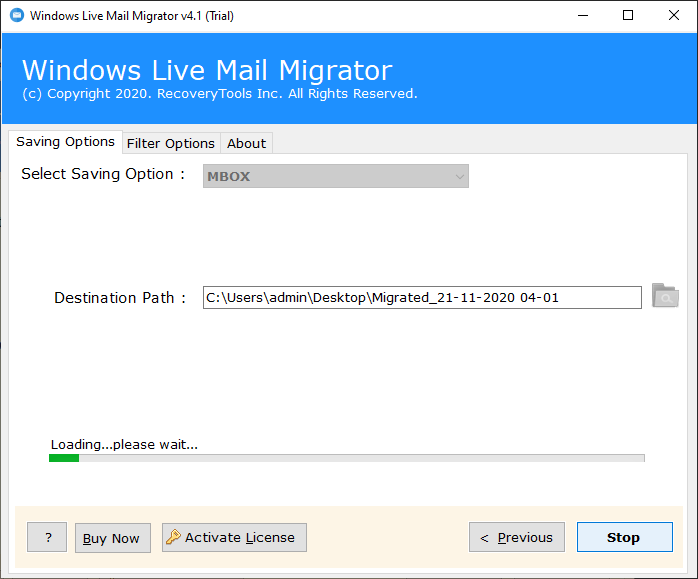Image resolution: width=698 pixels, height=579 pixels.
Task: Click the Windows Live Mail Migrator banner heading
Action: pyautogui.click(x=207, y=70)
